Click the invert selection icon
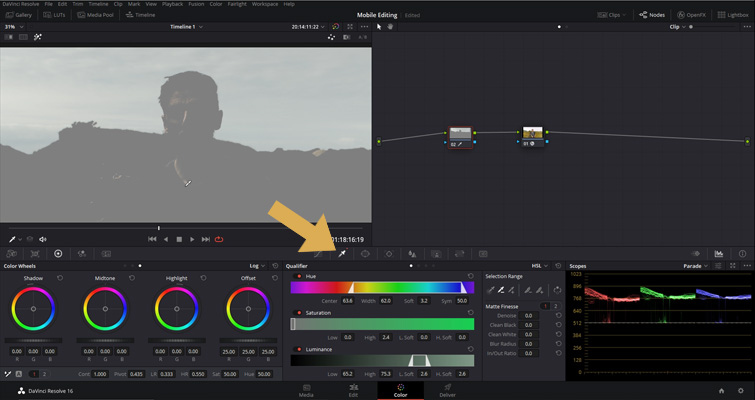Viewport: 755px width, 400px height. (557, 290)
